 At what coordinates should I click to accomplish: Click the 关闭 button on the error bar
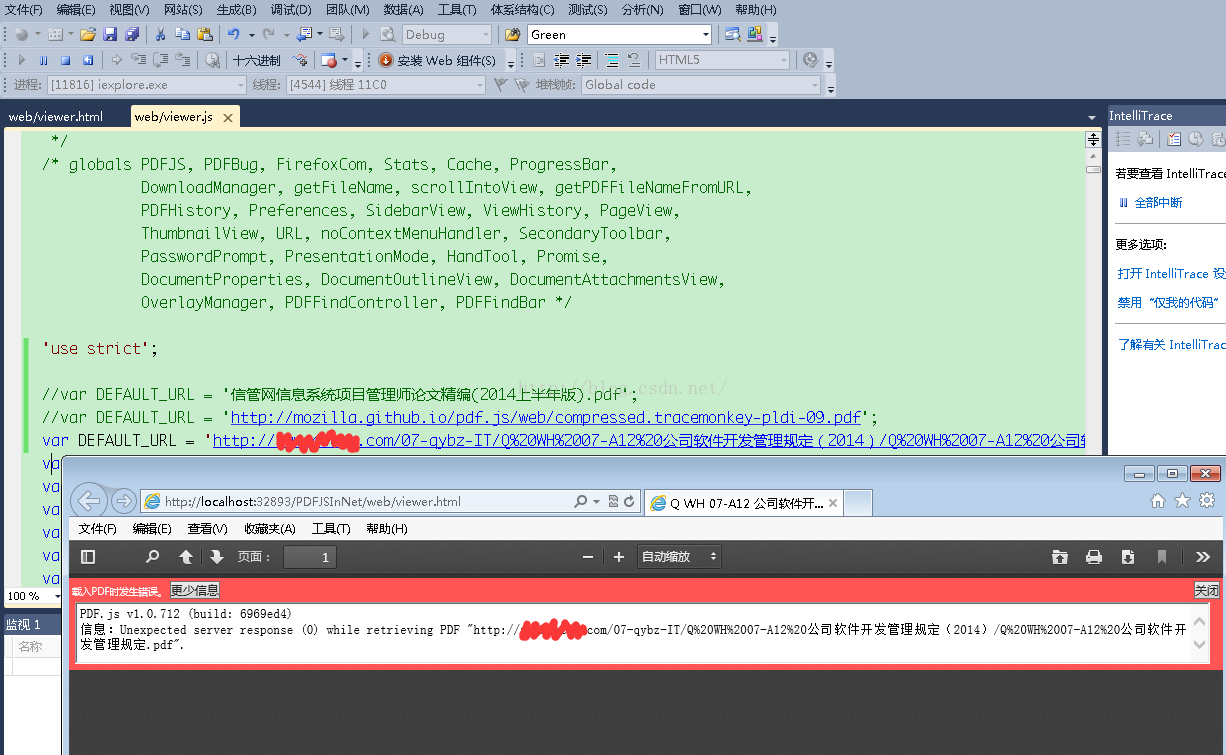(1207, 591)
